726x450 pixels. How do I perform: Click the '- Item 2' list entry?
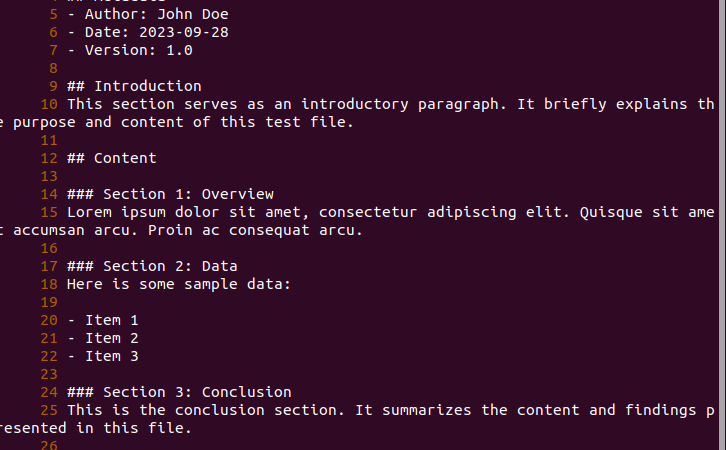click(103, 338)
